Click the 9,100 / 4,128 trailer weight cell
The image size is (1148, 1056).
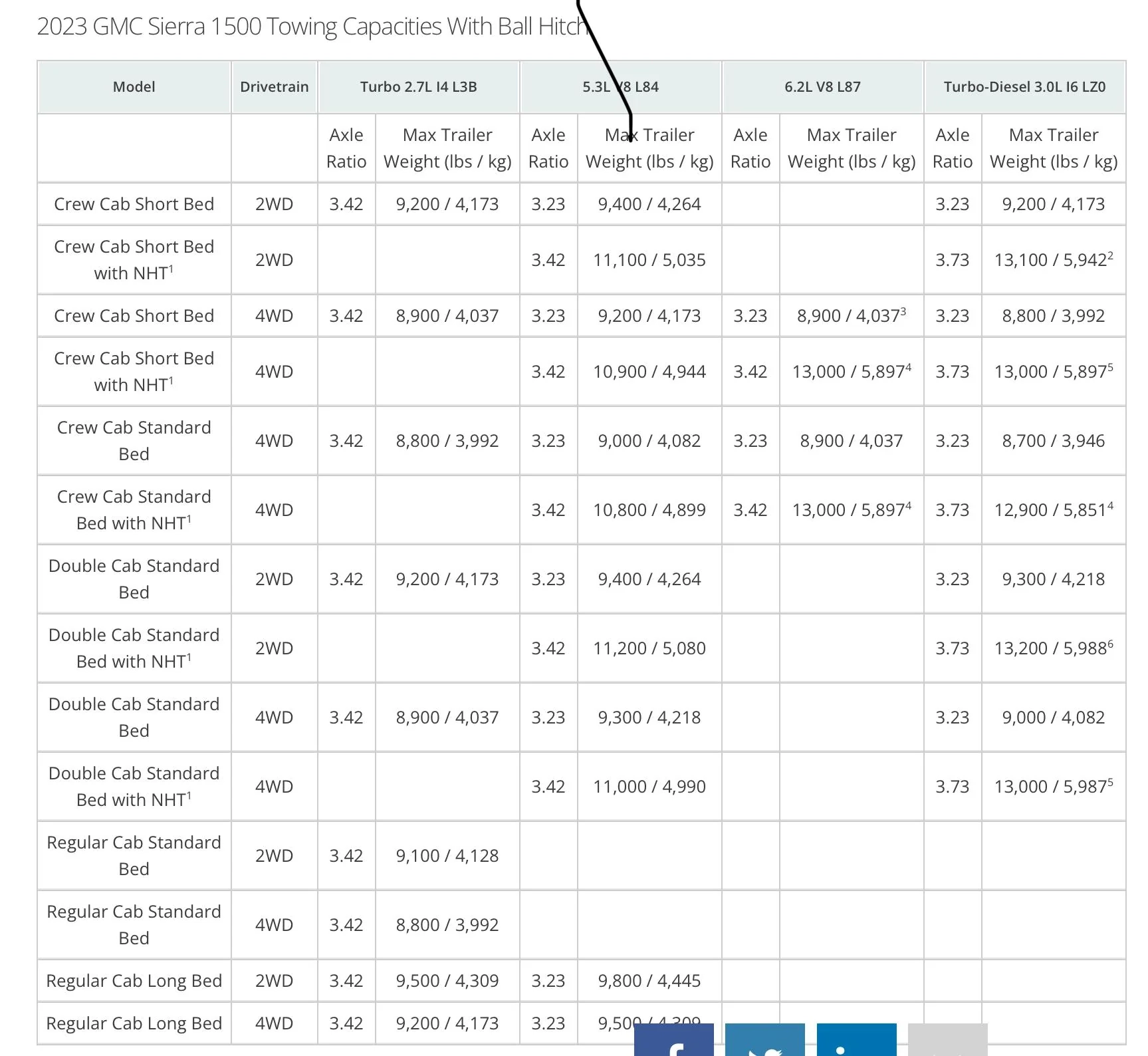447,856
